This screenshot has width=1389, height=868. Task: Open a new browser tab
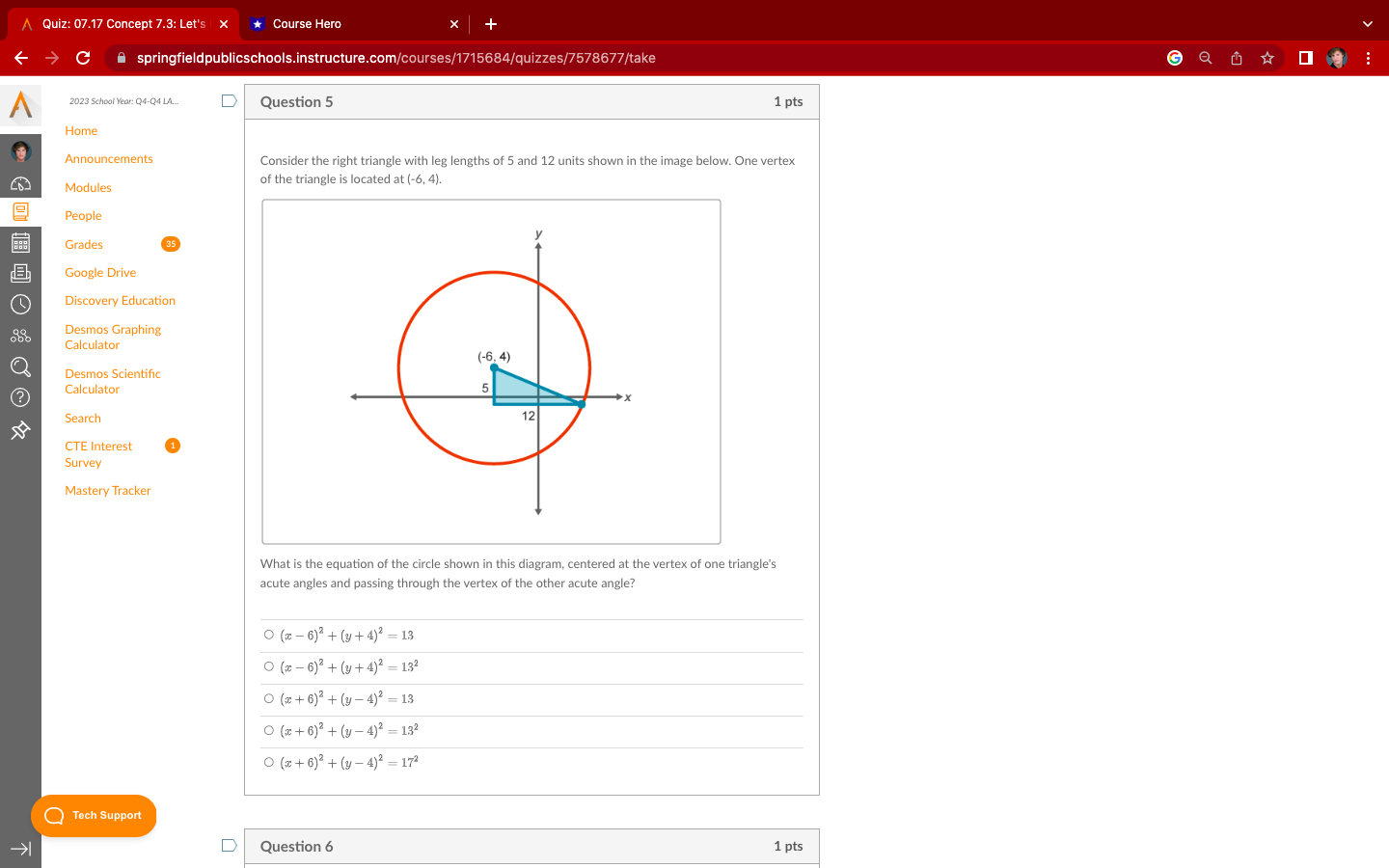tap(491, 24)
